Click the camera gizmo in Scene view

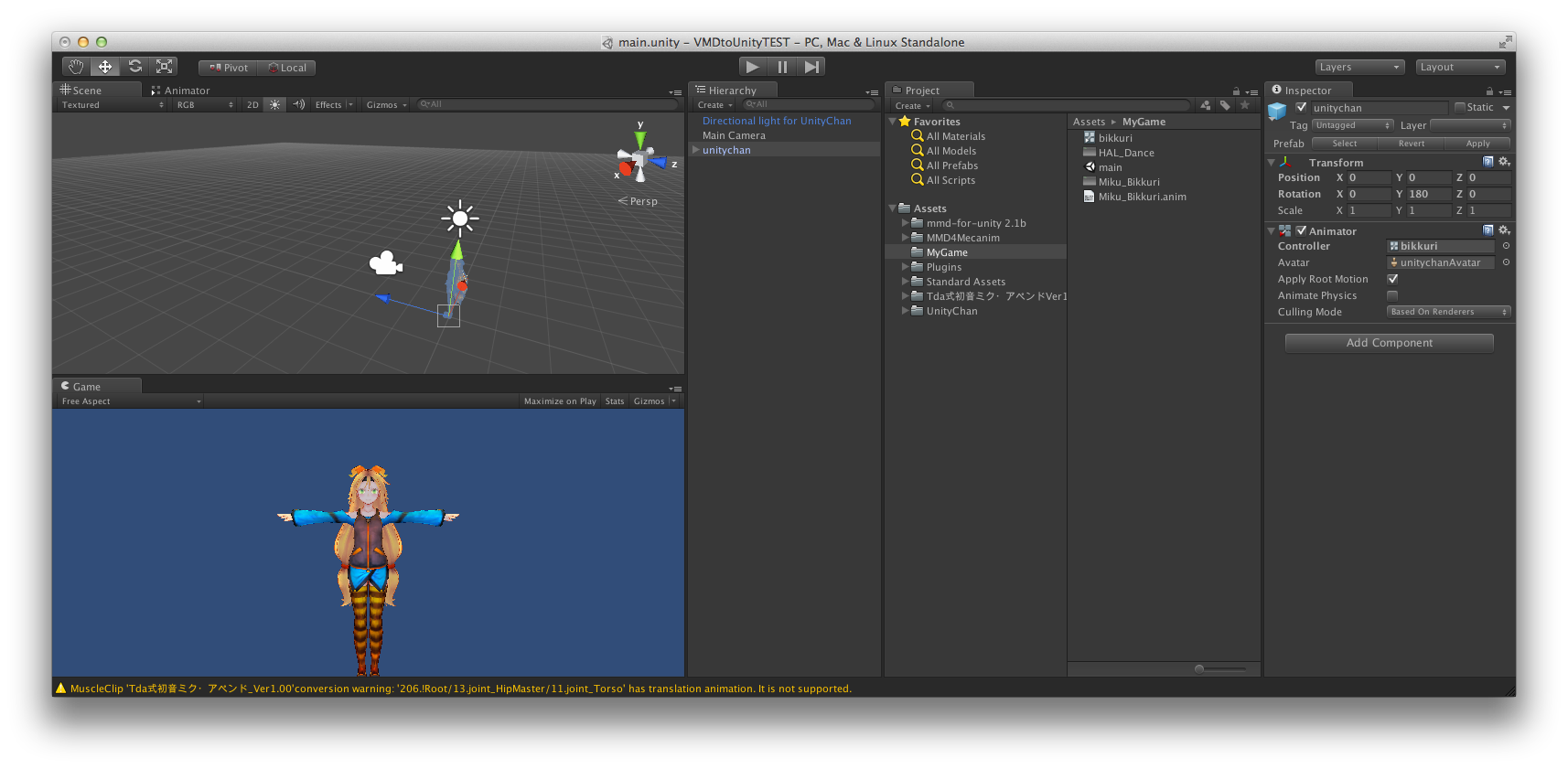tap(385, 263)
